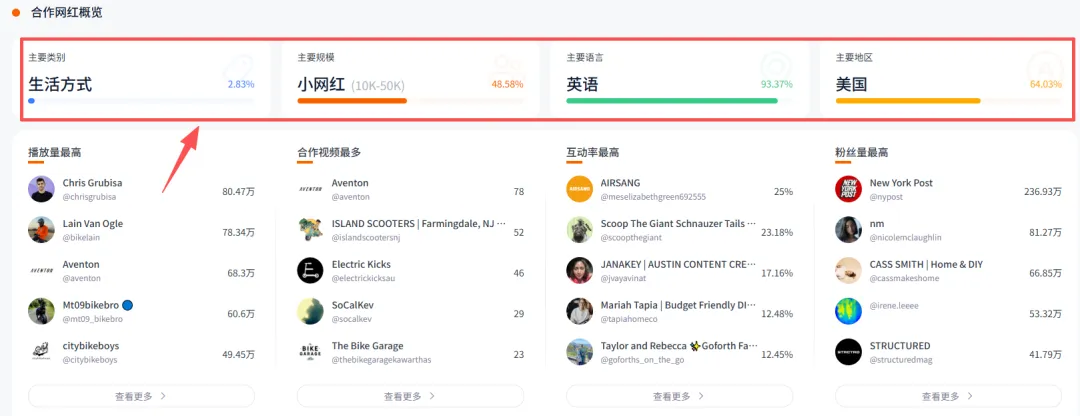Expand 查看更多 under 合作视频最多
Screen dimensions: 1080x416
pos(410,396)
